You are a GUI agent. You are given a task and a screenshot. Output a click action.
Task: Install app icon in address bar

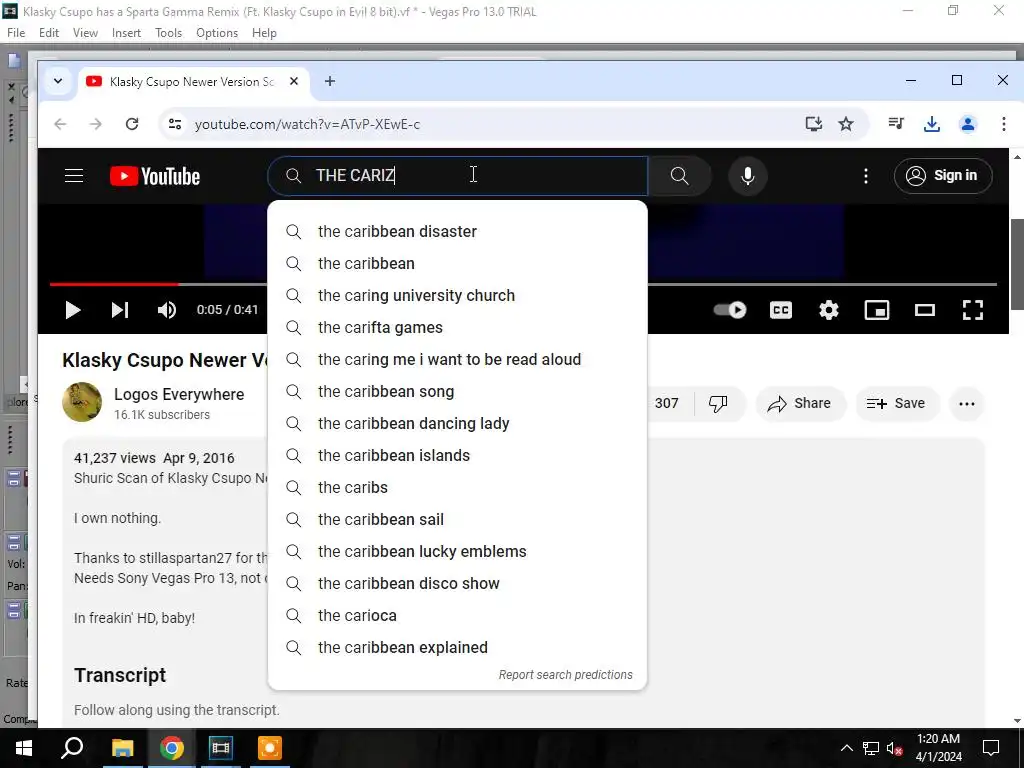(813, 124)
